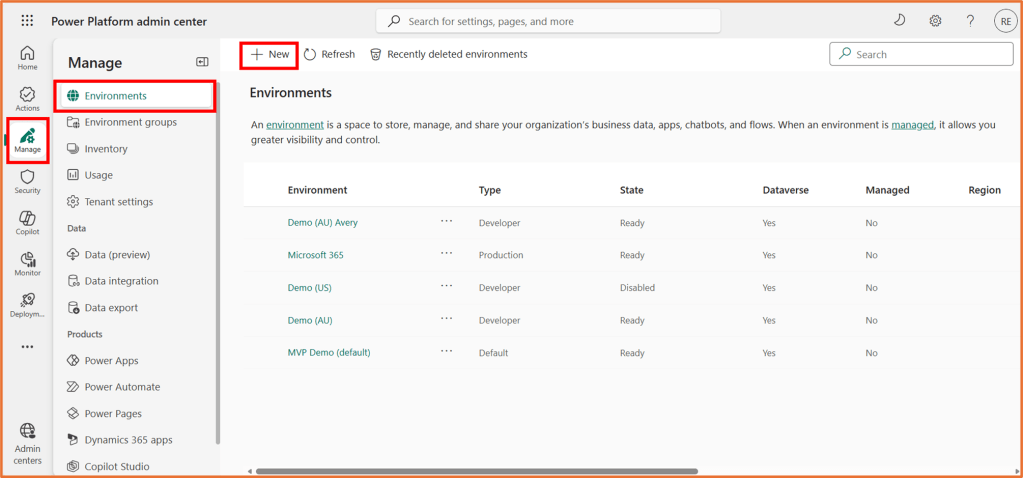Viewport: 1023px width, 478px height.
Task: Open the app launcher waffle icon
Action: [x=27, y=21]
